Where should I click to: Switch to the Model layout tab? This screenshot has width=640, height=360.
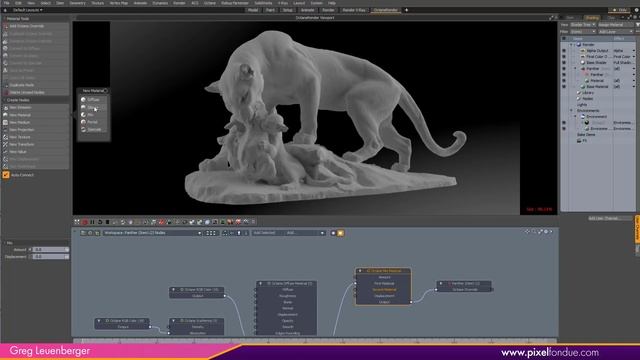coord(253,10)
